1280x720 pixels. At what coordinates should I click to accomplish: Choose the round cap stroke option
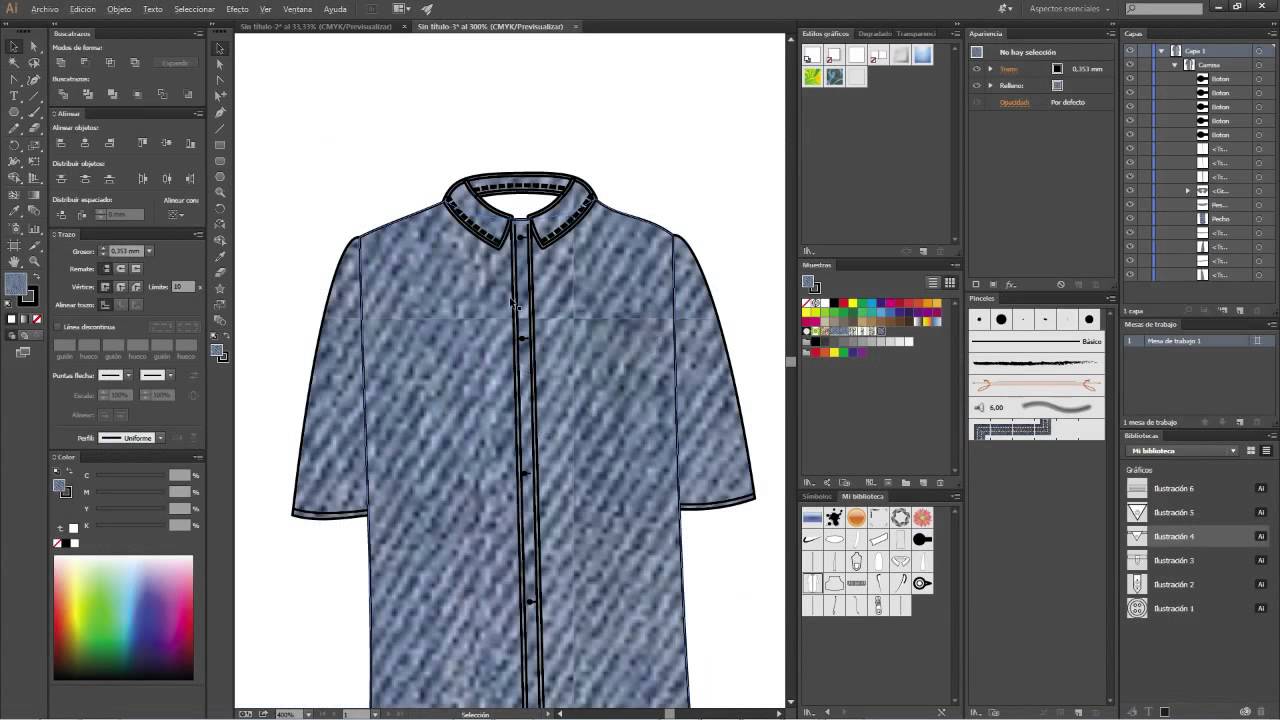121,269
